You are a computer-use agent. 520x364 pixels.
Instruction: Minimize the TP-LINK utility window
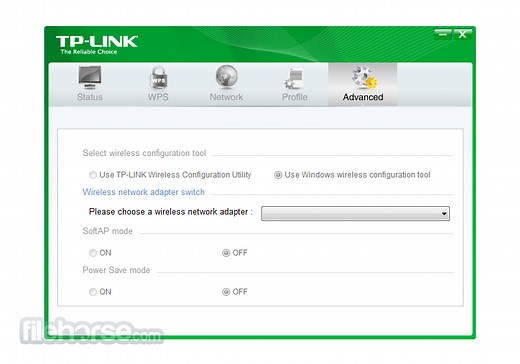[443, 34]
